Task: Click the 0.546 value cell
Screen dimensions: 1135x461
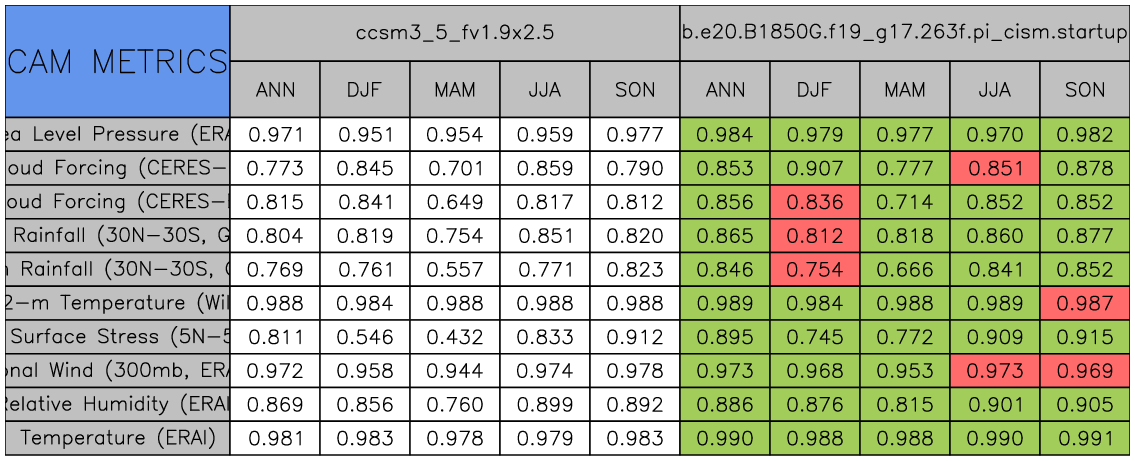Action: [365, 336]
